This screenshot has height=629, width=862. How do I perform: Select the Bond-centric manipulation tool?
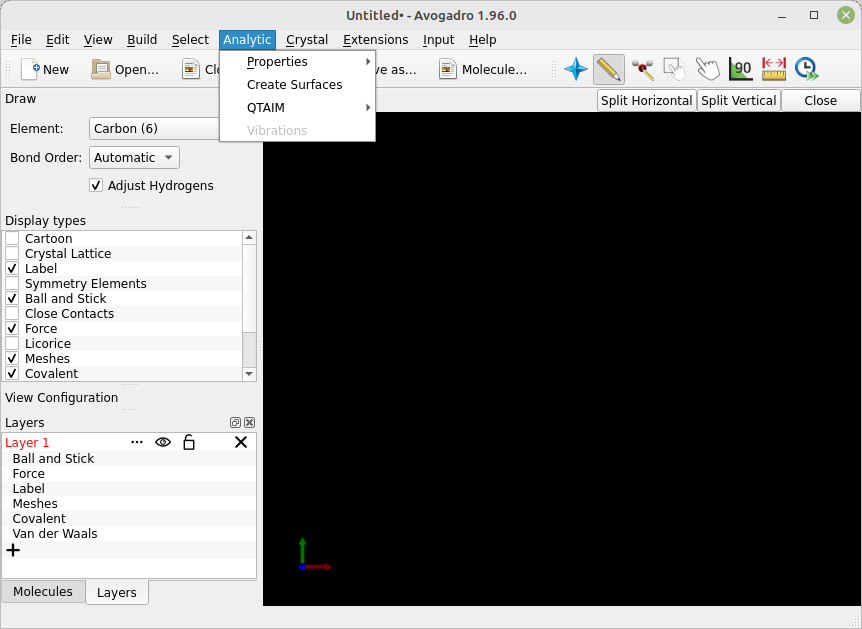tap(641, 69)
